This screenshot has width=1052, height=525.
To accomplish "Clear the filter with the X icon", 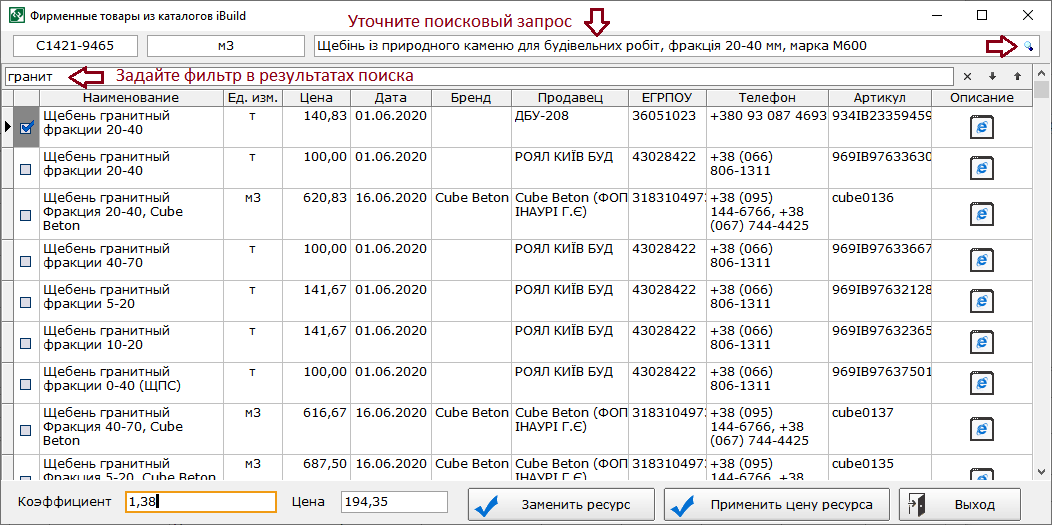I will click(x=967, y=76).
